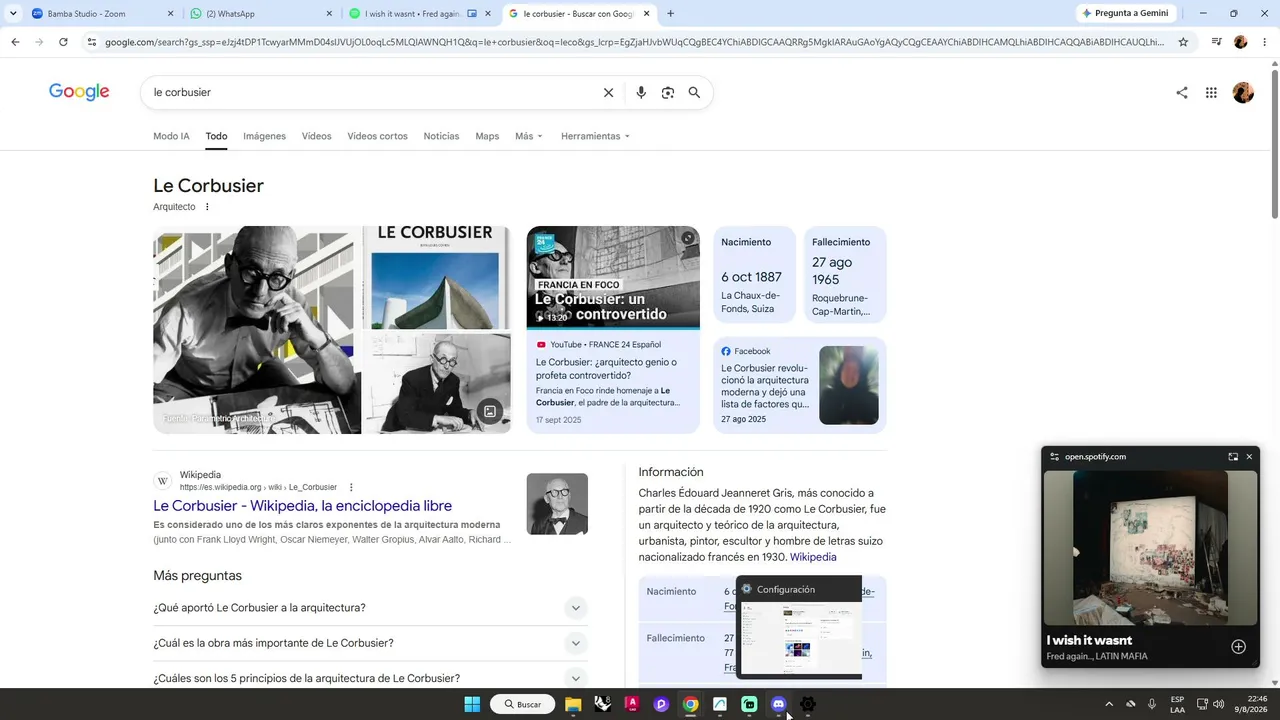The height and width of the screenshot is (720, 1280).
Task: Open the Maps results tab
Action: (x=487, y=136)
